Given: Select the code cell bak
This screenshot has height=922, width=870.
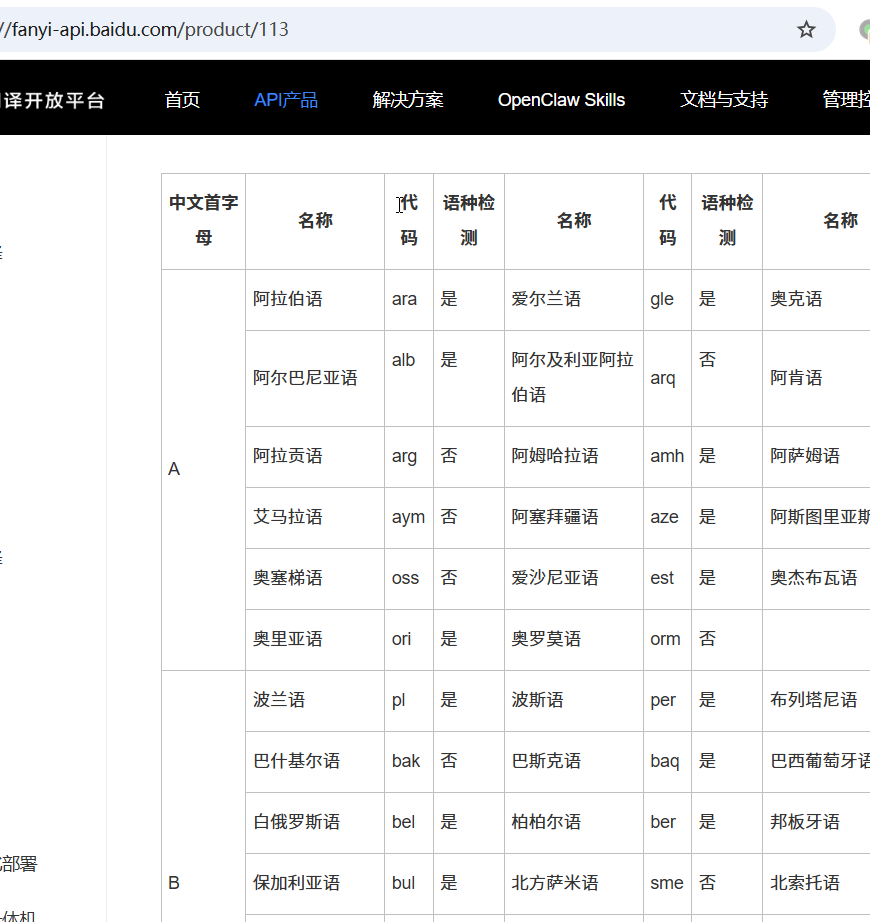Looking at the screenshot, I should coord(409,762).
